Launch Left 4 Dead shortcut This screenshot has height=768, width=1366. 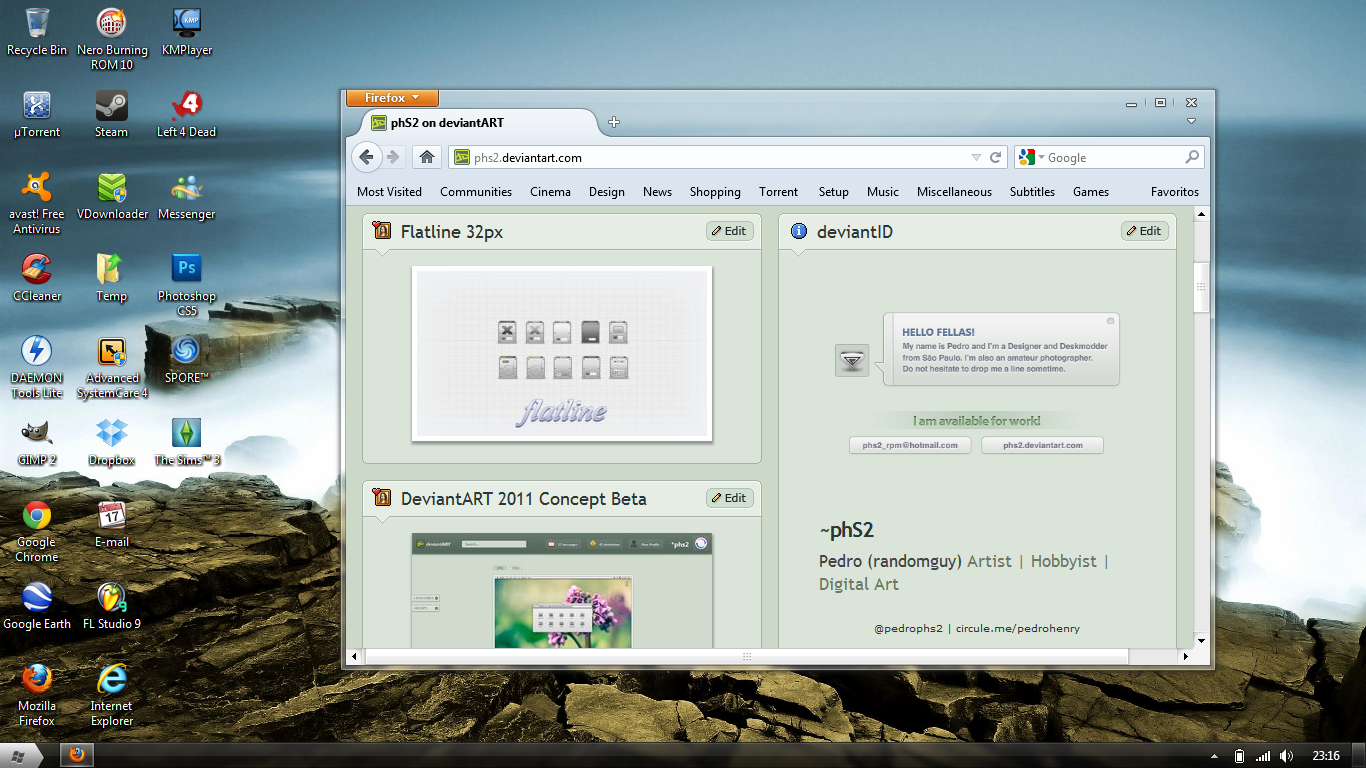187,114
